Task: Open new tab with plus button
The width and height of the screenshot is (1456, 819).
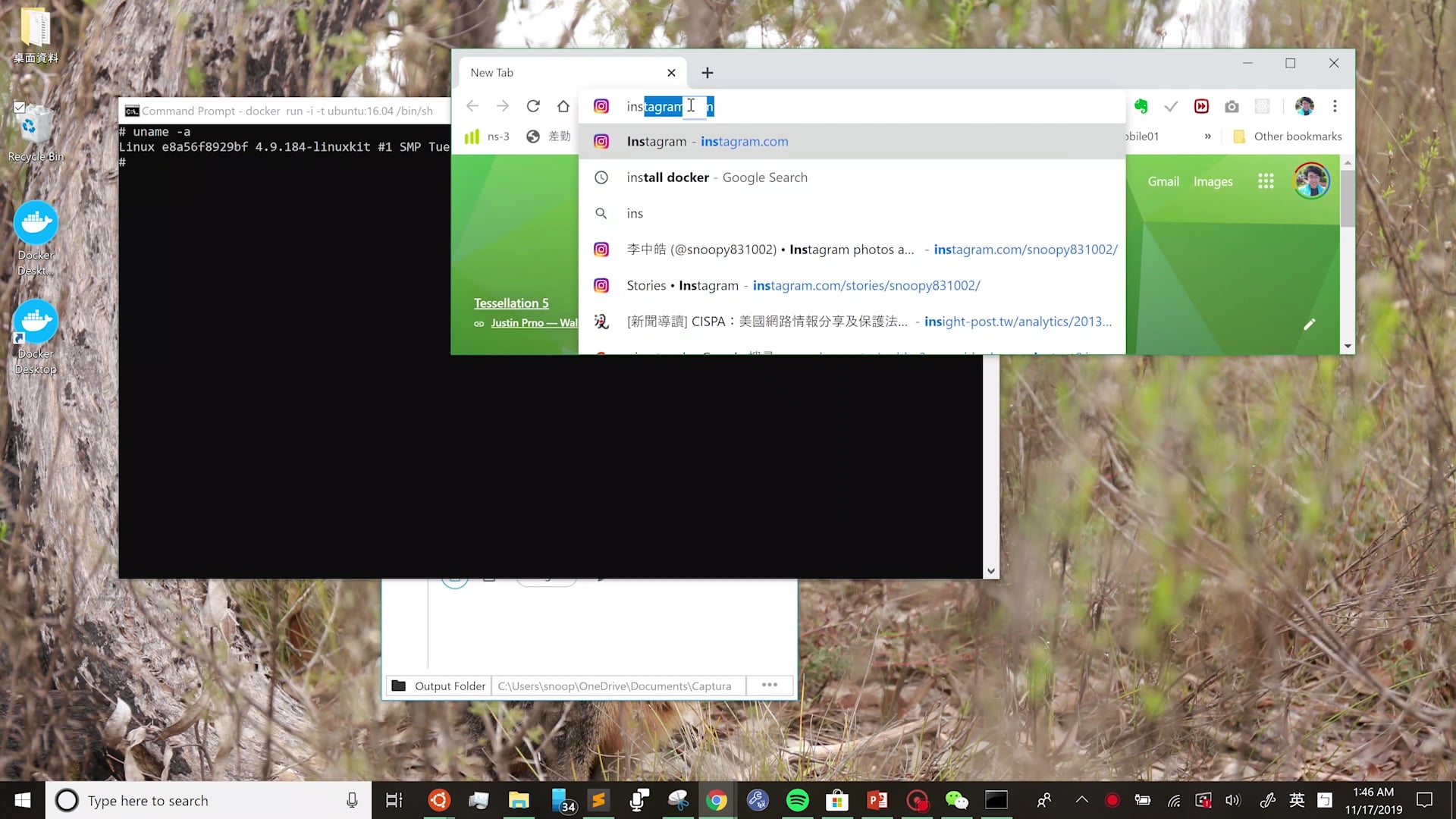Action: click(707, 73)
